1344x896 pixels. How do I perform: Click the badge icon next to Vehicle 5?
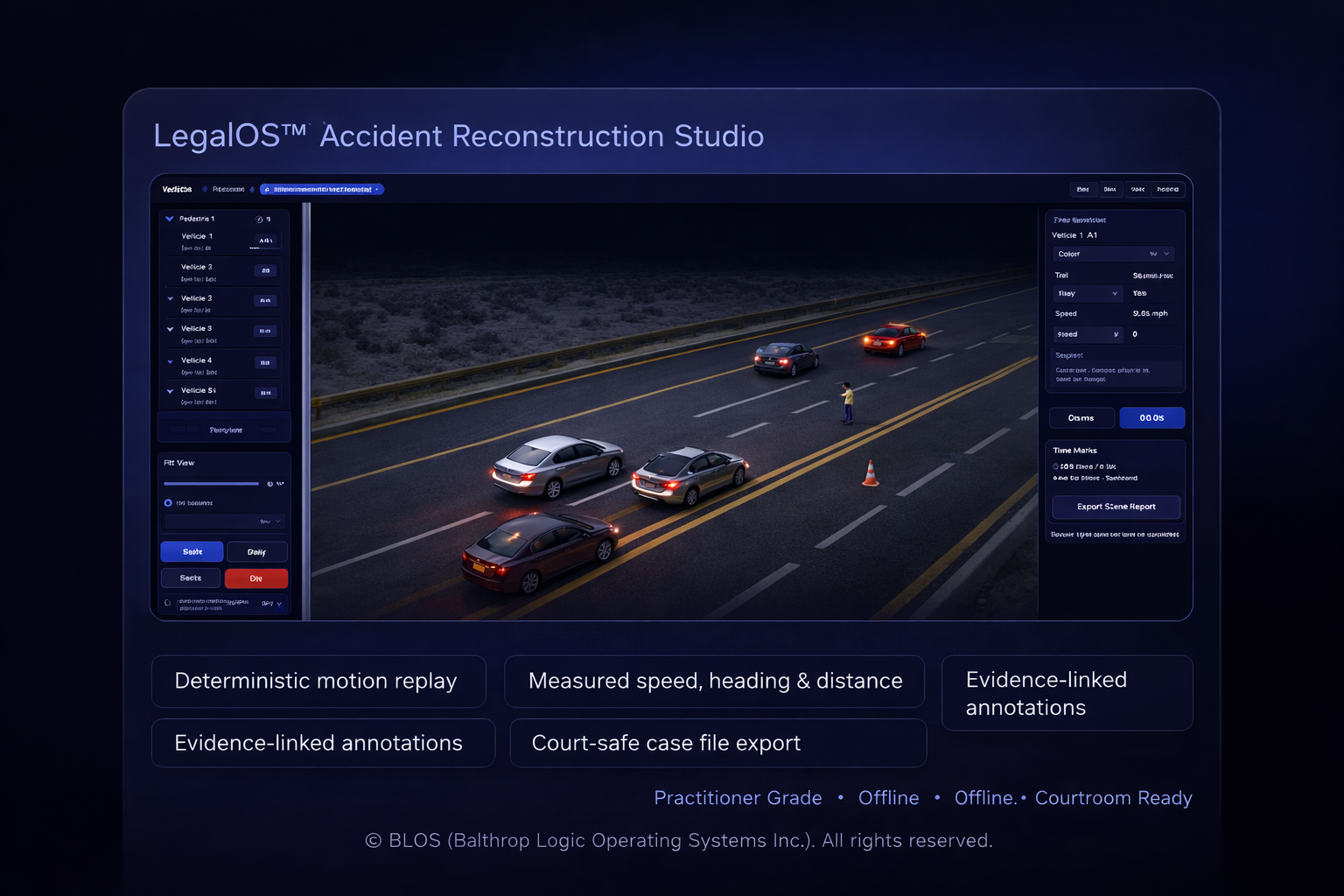[x=266, y=392]
